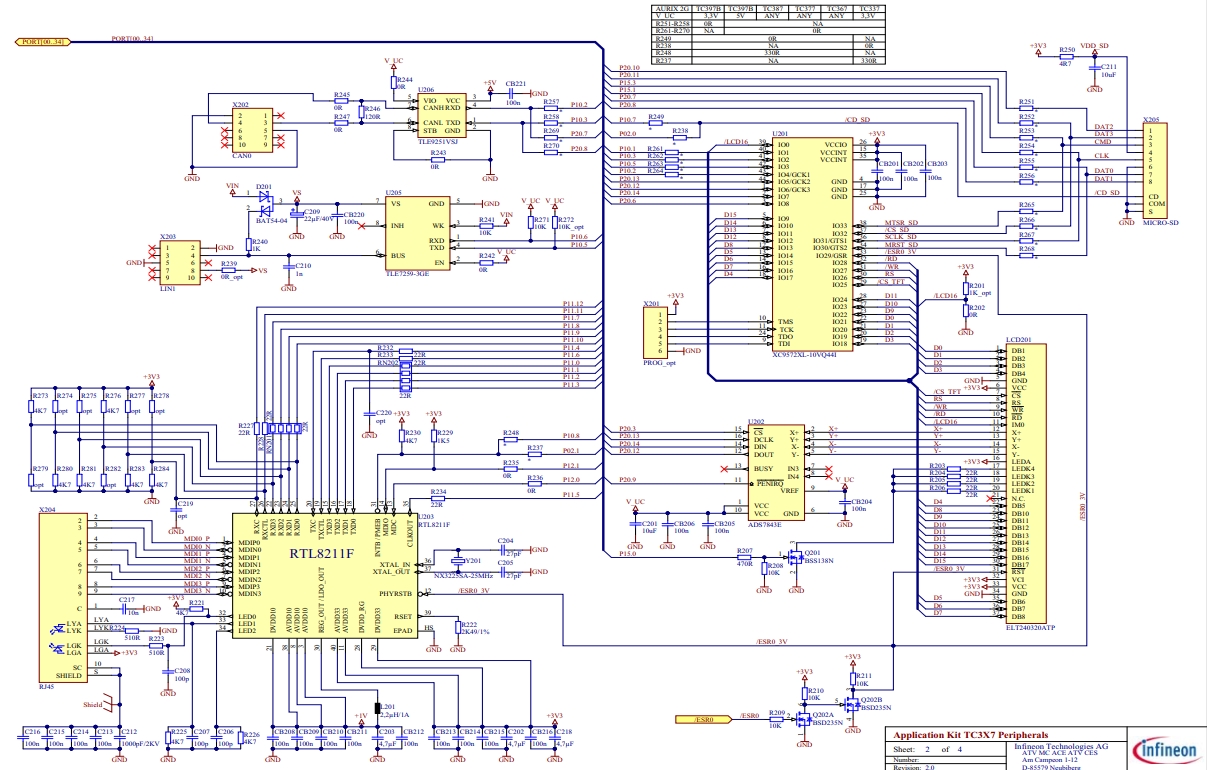The width and height of the screenshot is (1207, 770).
Task: Select the PROG_opt header label
Action: tap(661, 362)
